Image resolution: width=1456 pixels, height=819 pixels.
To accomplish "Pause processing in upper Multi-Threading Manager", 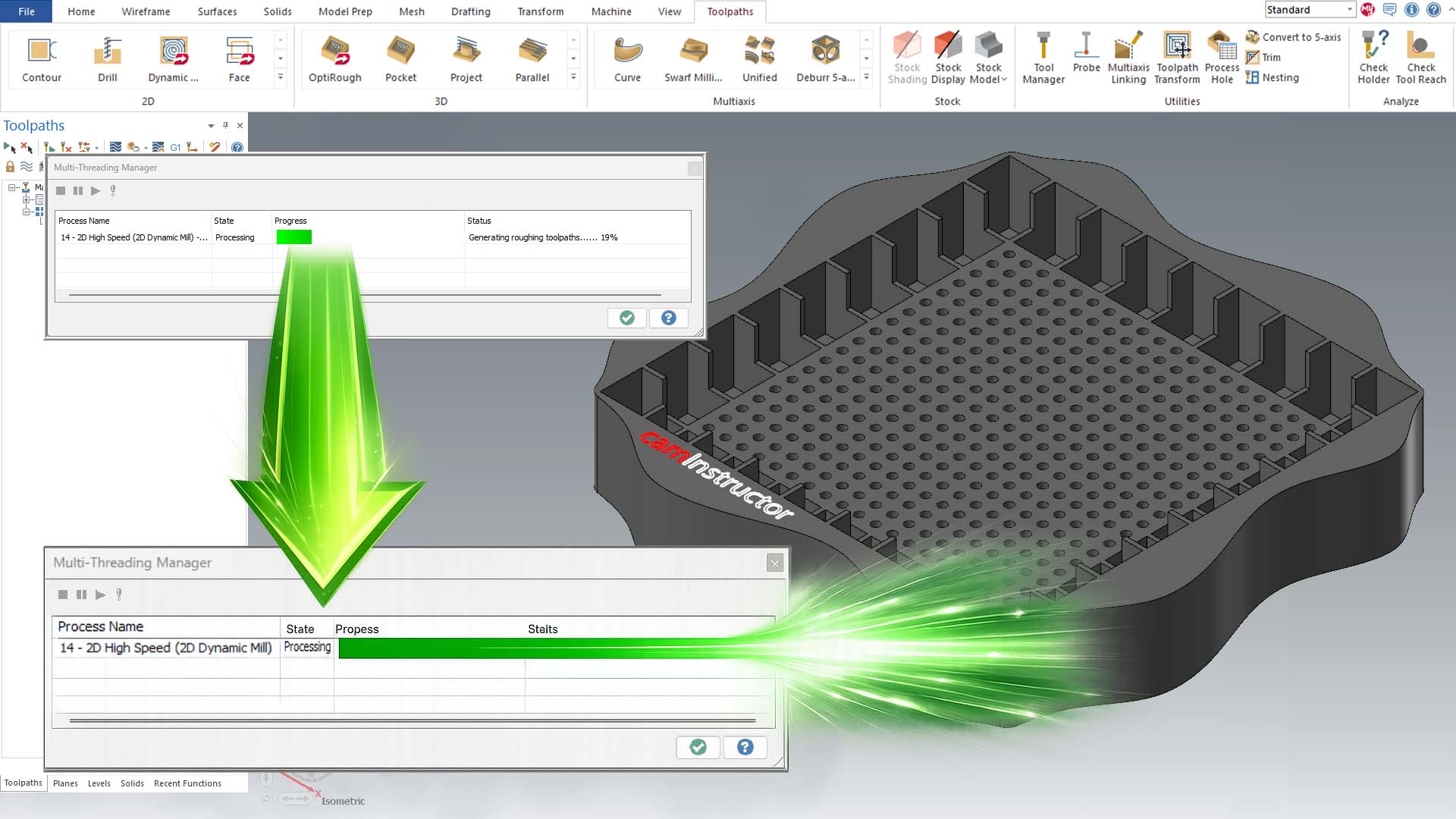I will pos(77,191).
